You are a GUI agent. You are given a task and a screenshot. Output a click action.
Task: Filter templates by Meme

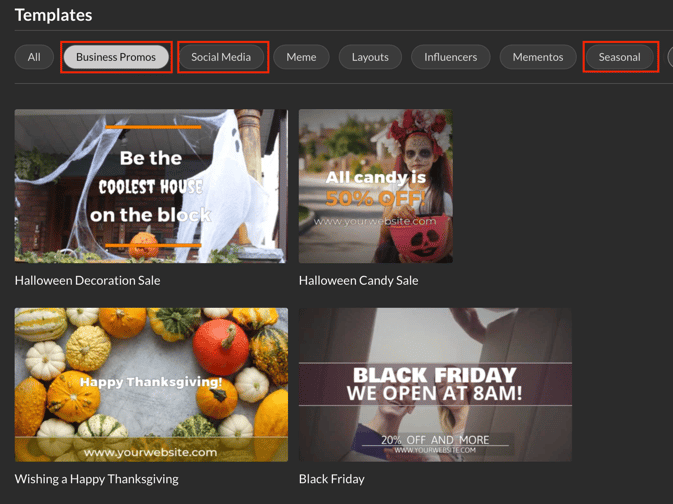[x=301, y=57]
